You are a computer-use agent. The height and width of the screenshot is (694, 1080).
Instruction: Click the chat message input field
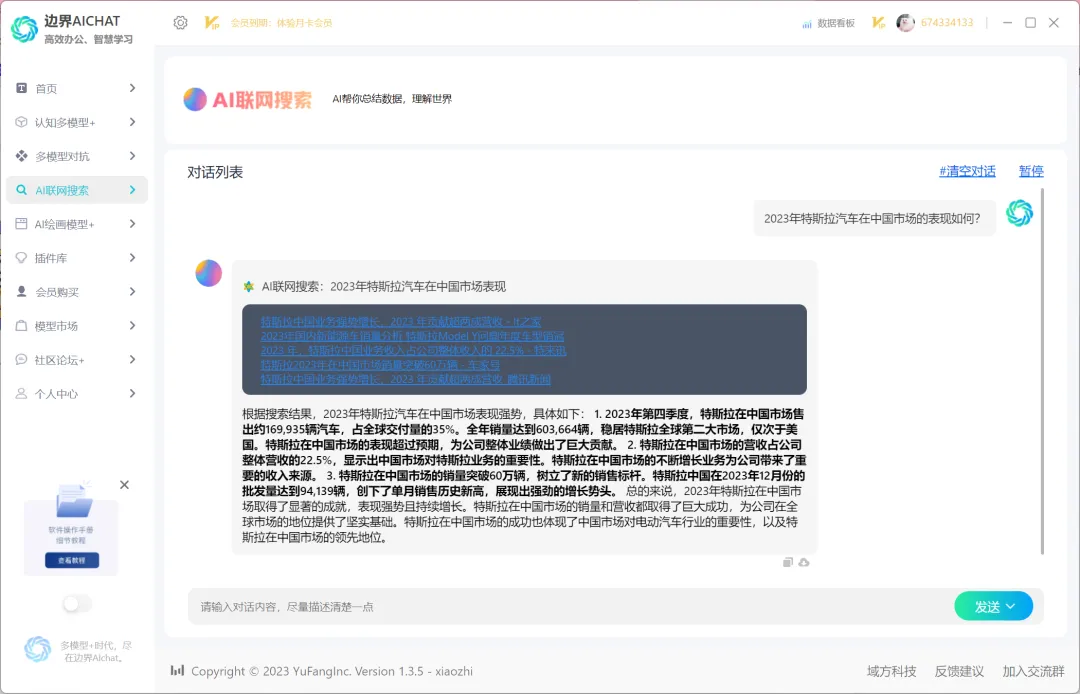(500, 606)
